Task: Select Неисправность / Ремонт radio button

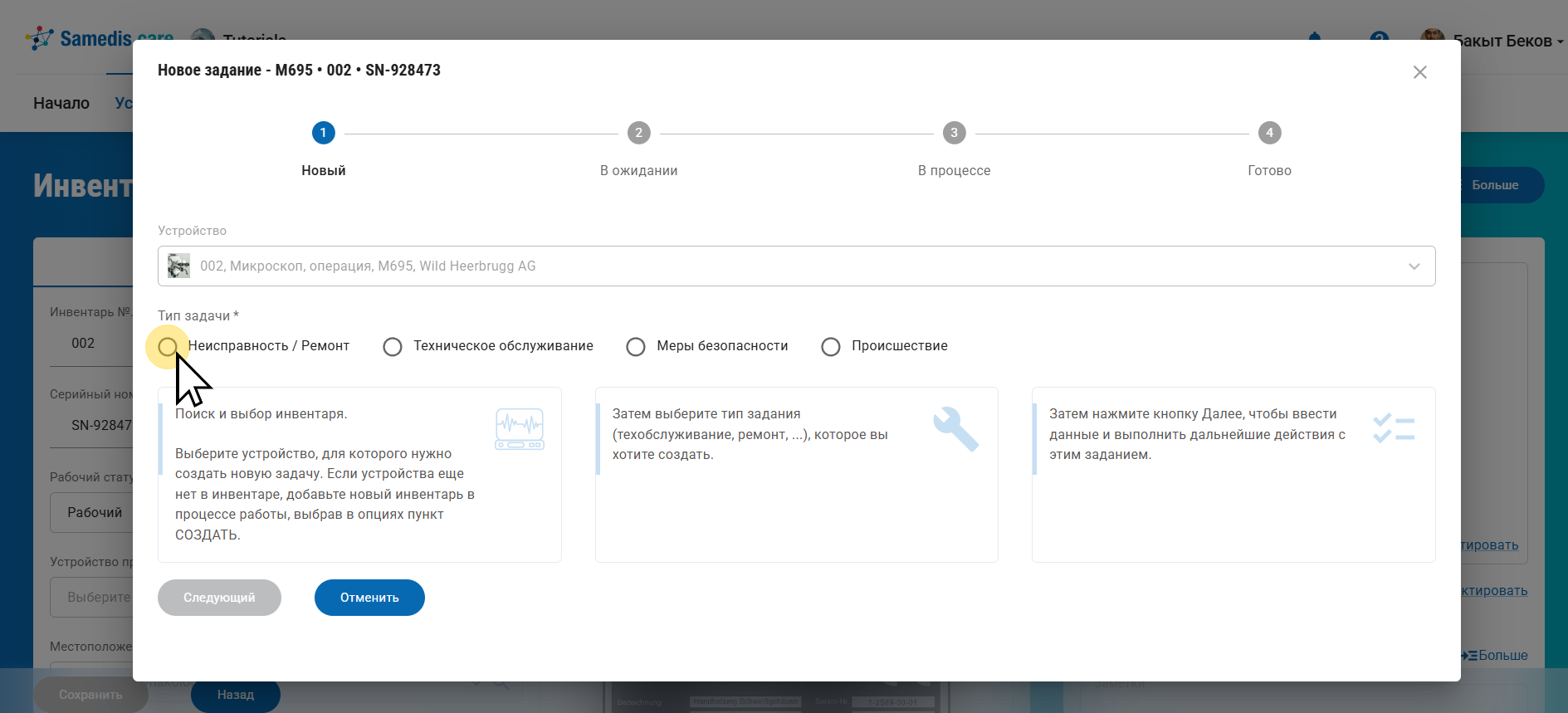Action: coord(168,346)
